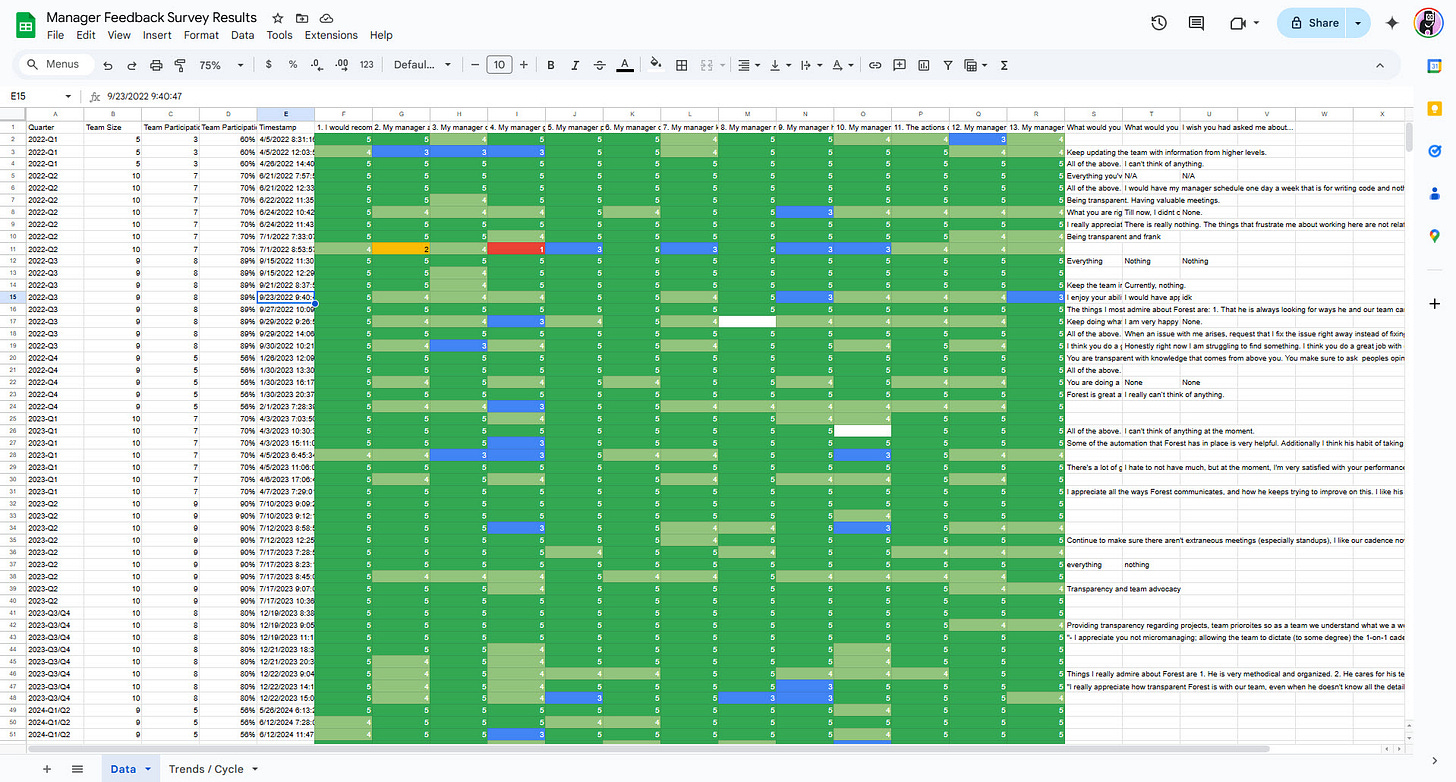Click the Insert comment icon
This screenshot has height=782, width=1456.
[x=899, y=65]
